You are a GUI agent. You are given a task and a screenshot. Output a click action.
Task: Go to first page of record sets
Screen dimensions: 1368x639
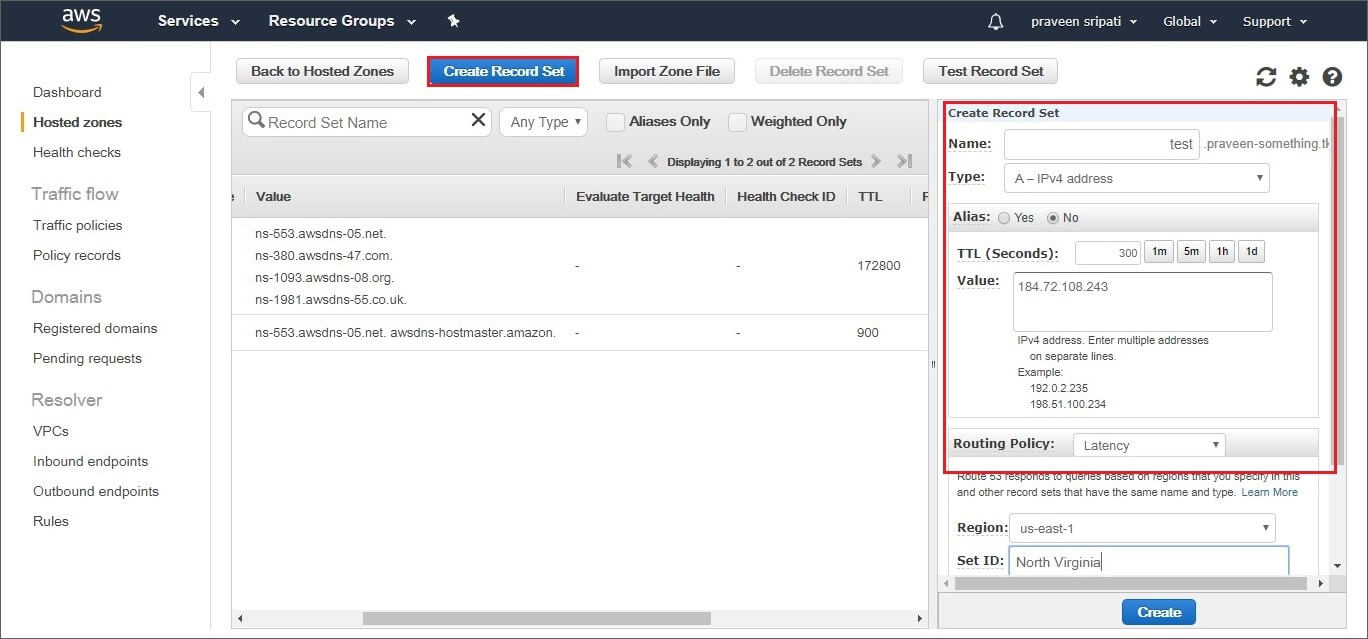click(x=625, y=161)
